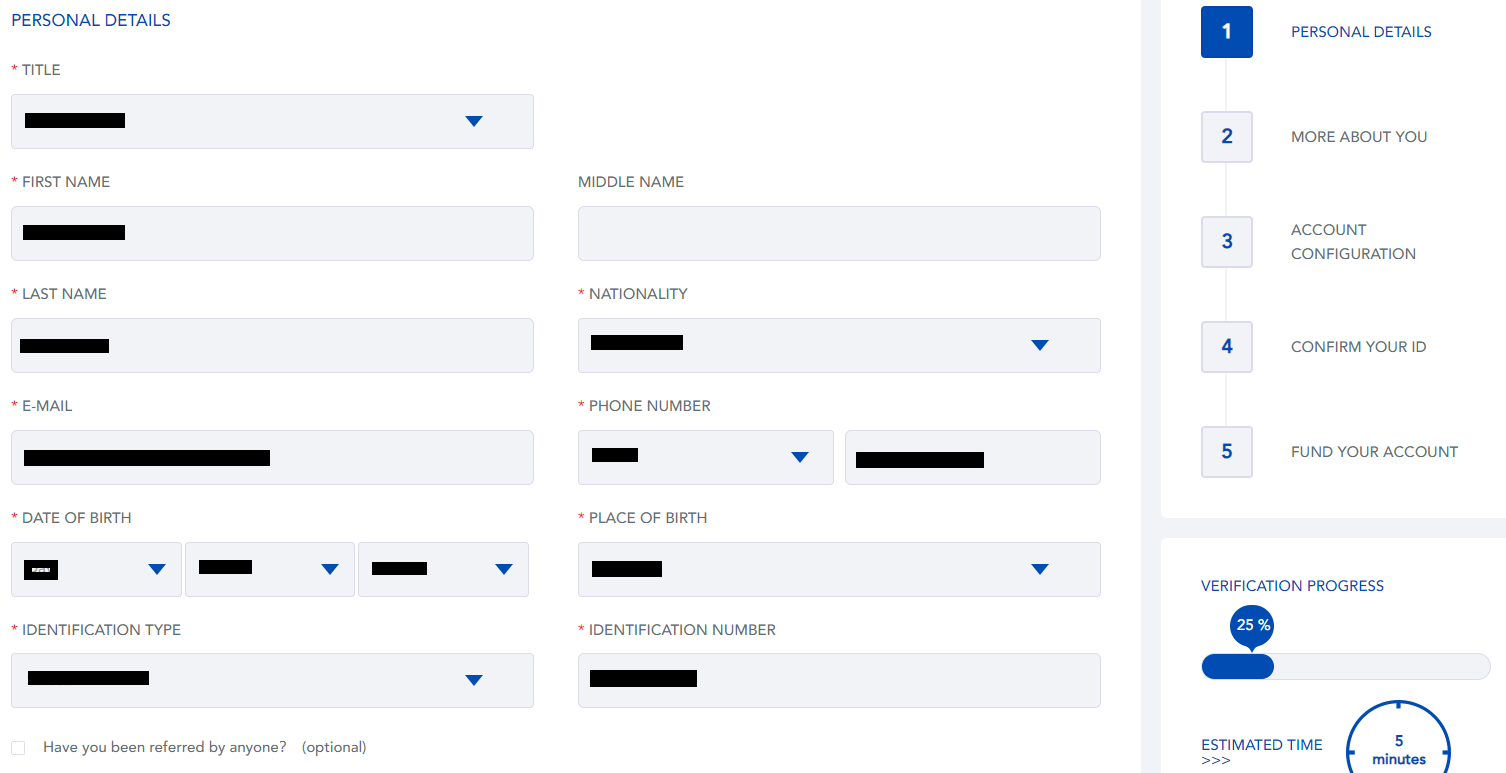Click the 5 minutes clock icon

1398,738
